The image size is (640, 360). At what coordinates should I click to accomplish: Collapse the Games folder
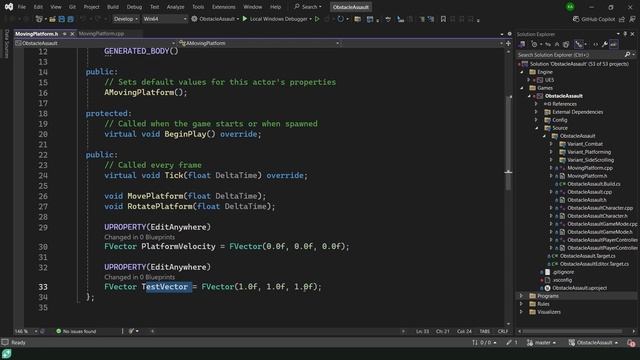click(522, 88)
